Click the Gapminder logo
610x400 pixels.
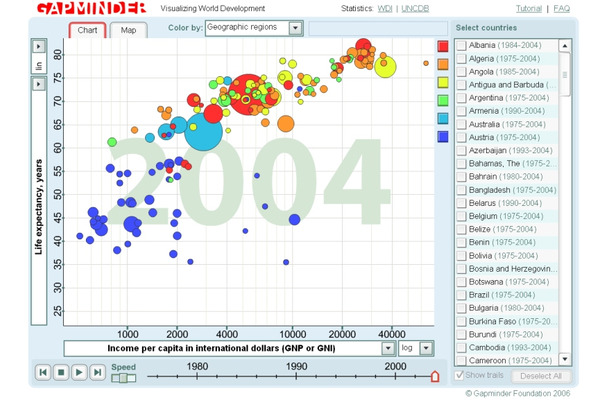[x=92, y=8]
